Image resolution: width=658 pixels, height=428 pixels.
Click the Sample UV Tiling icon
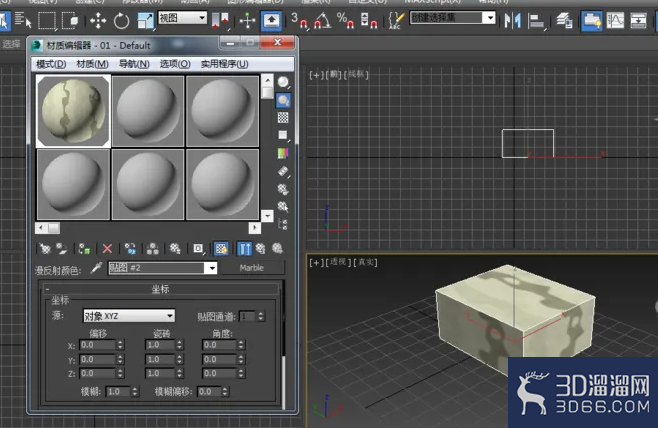[283, 135]
